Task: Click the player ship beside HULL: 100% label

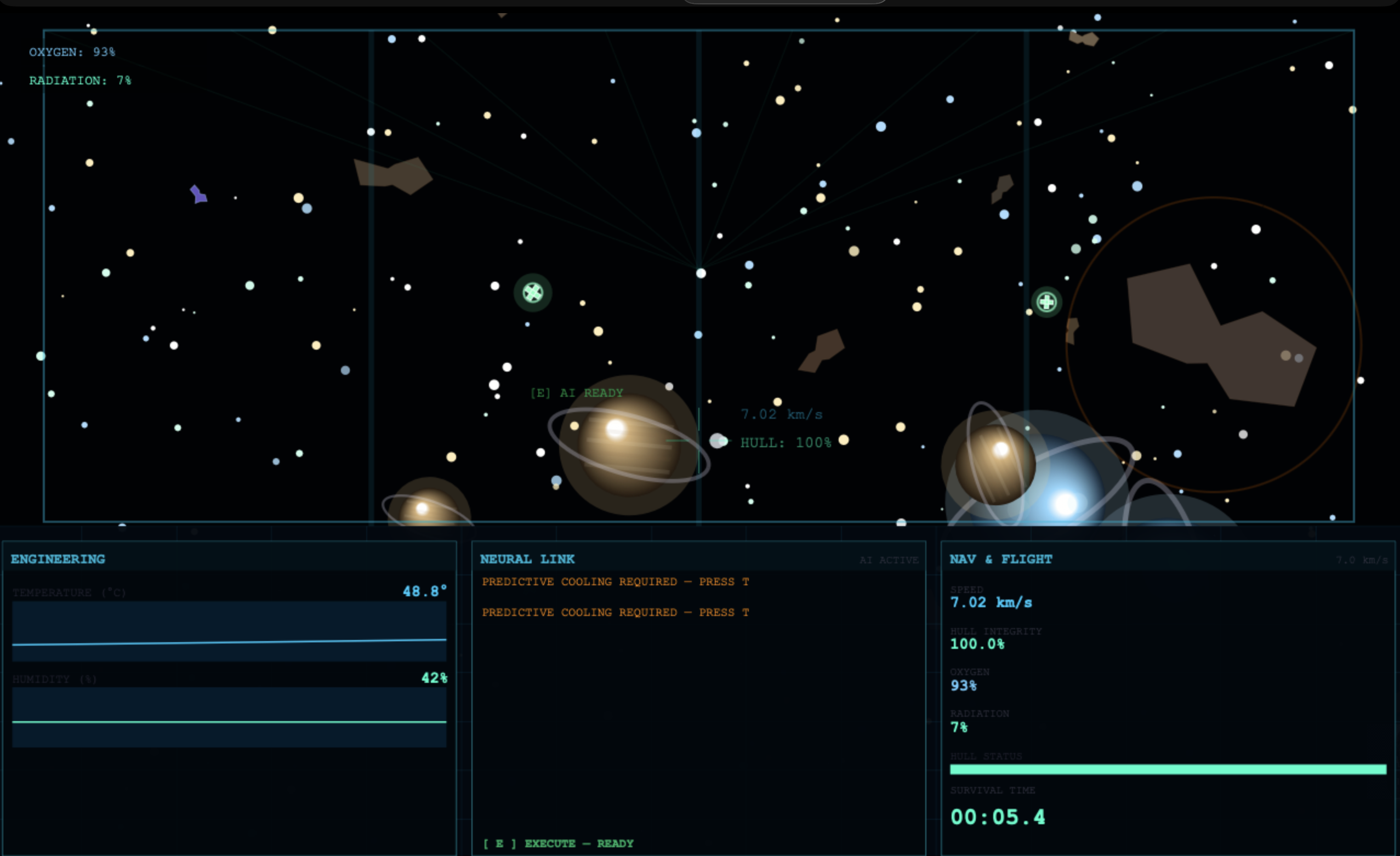Action: [718, 440]
